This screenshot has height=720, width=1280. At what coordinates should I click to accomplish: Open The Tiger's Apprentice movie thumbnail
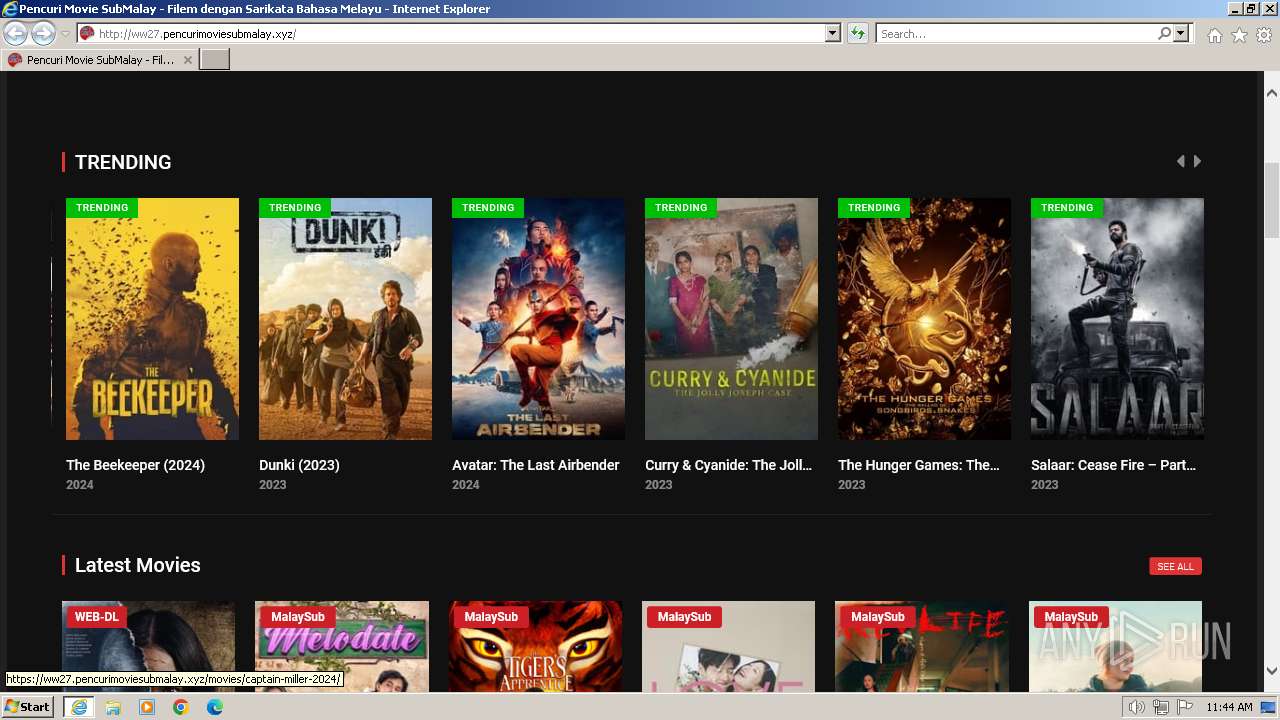pyautogui.click(x=535, y=646)
